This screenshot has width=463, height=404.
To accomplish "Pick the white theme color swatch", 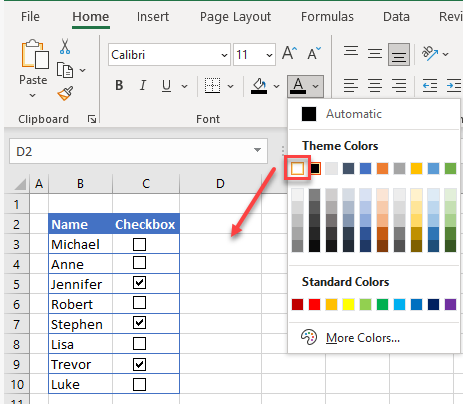I will click(x=297, y=168).
